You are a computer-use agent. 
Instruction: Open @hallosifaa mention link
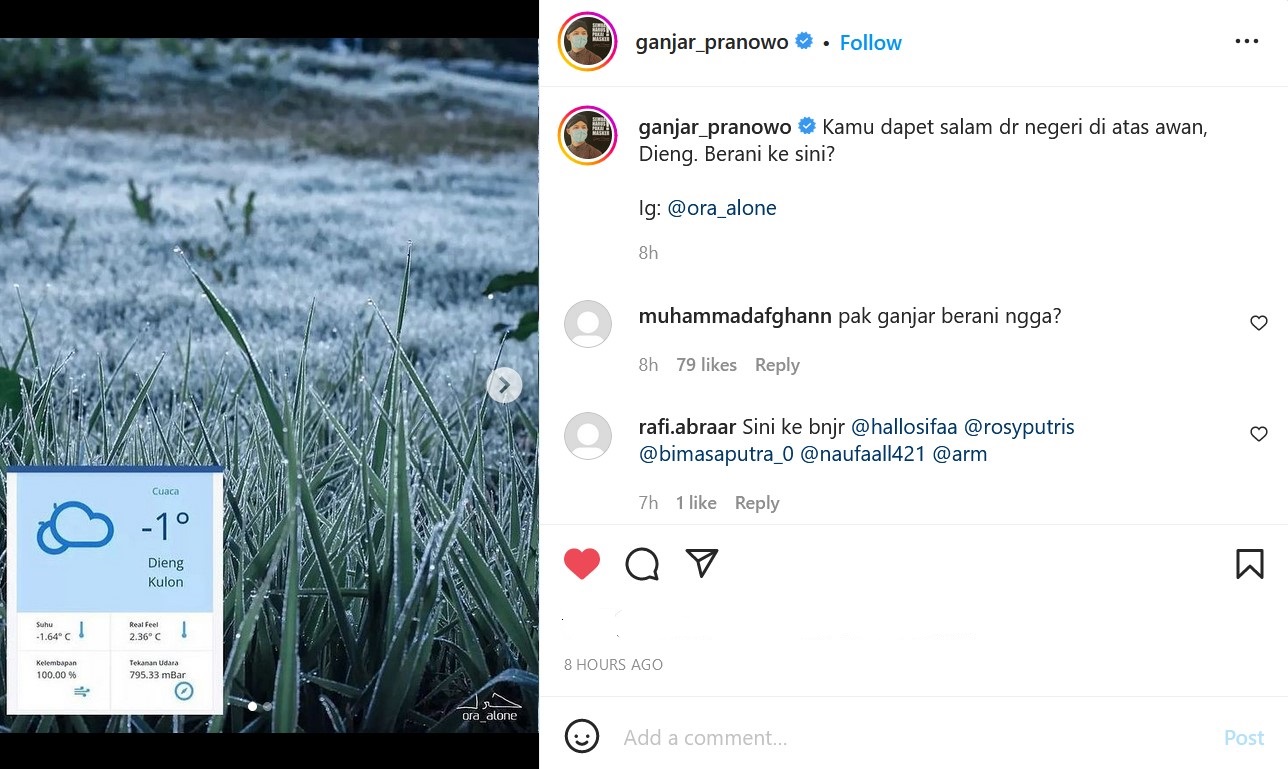(x=904, y=427)
